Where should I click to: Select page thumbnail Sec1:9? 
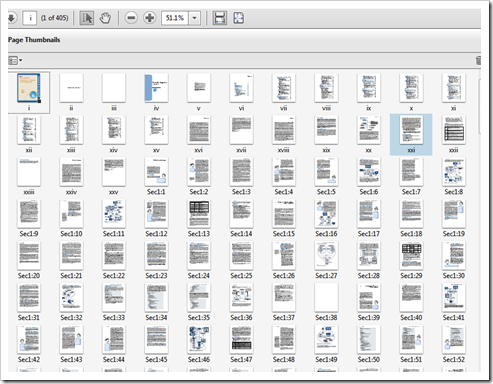29,213
